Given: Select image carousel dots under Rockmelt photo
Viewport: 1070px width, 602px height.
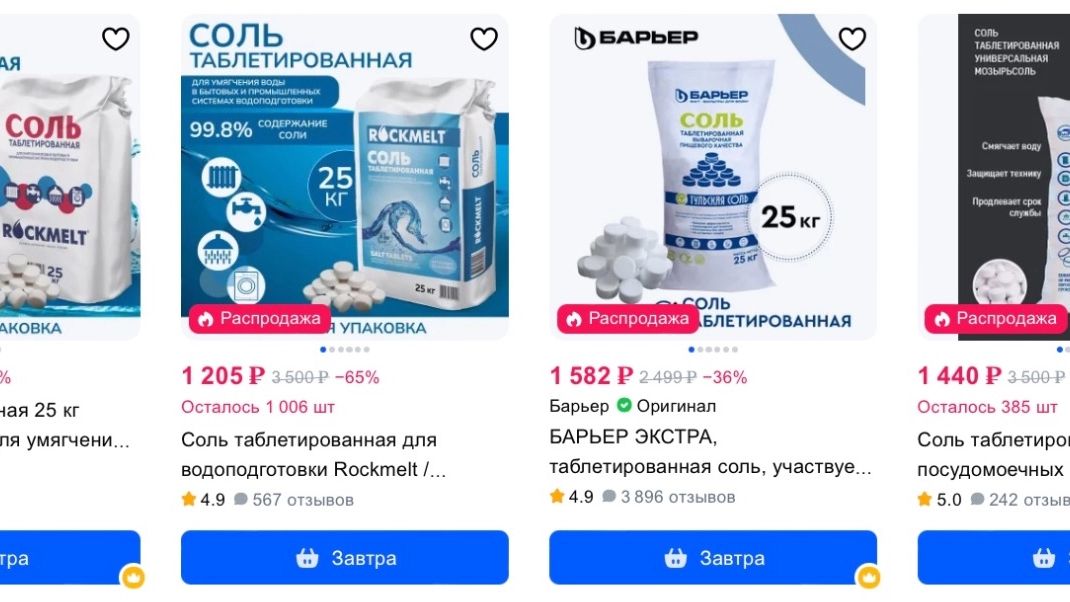Looking at the screenshot, I should click(345, 349).
